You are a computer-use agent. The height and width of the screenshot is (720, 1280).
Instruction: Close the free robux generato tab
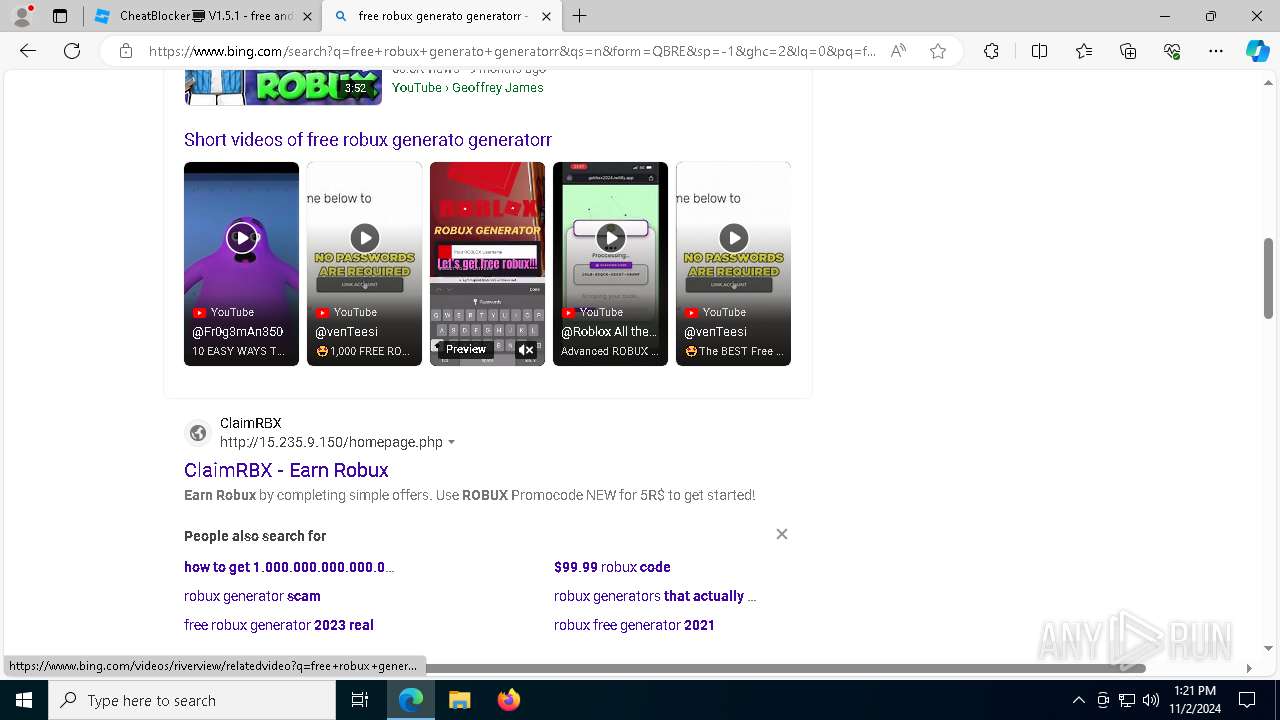pyautogui.click(x=546, y=16)
